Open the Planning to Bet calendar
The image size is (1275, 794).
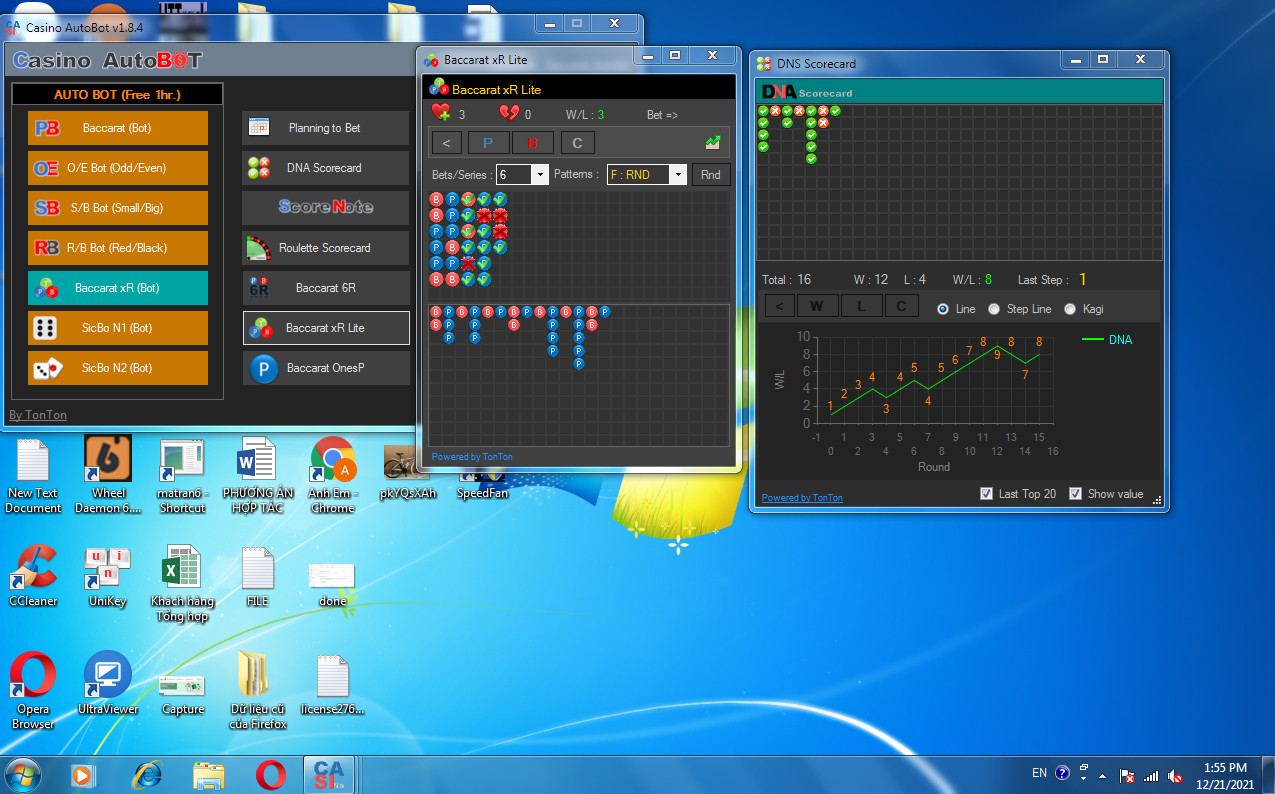tap(325, 128)
